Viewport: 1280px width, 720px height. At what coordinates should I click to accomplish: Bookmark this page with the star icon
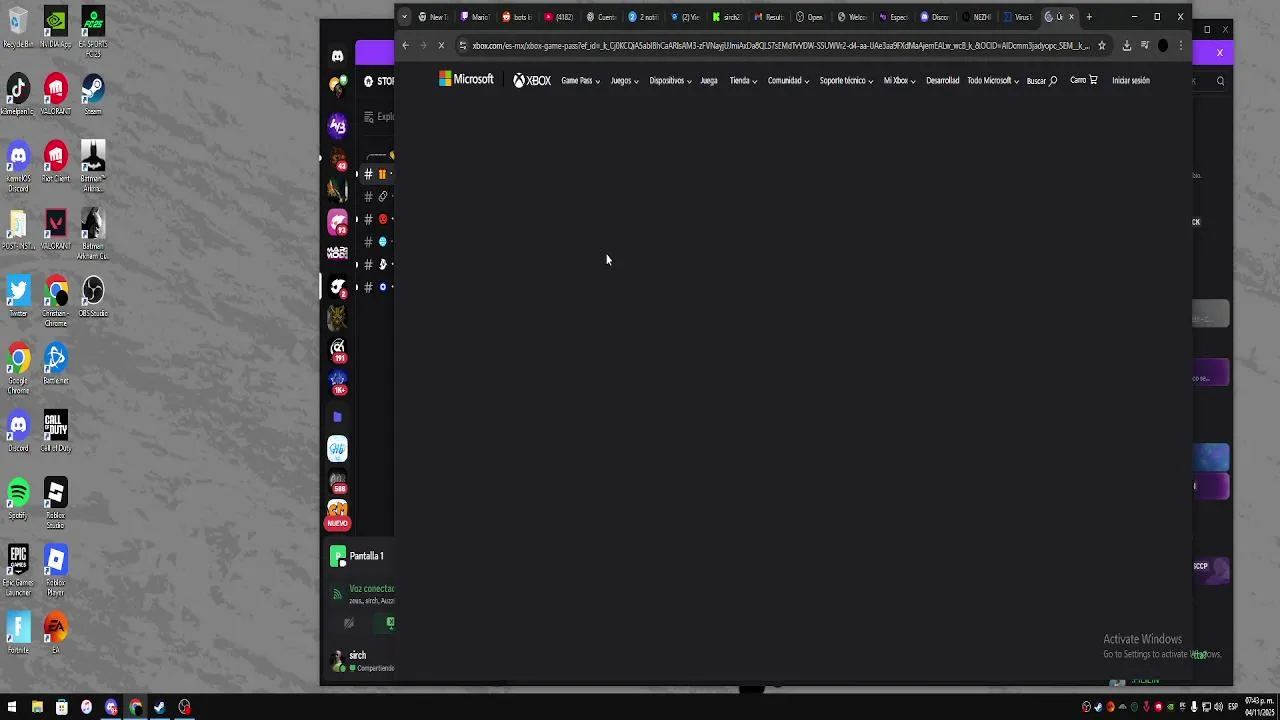click(1102, 45)
